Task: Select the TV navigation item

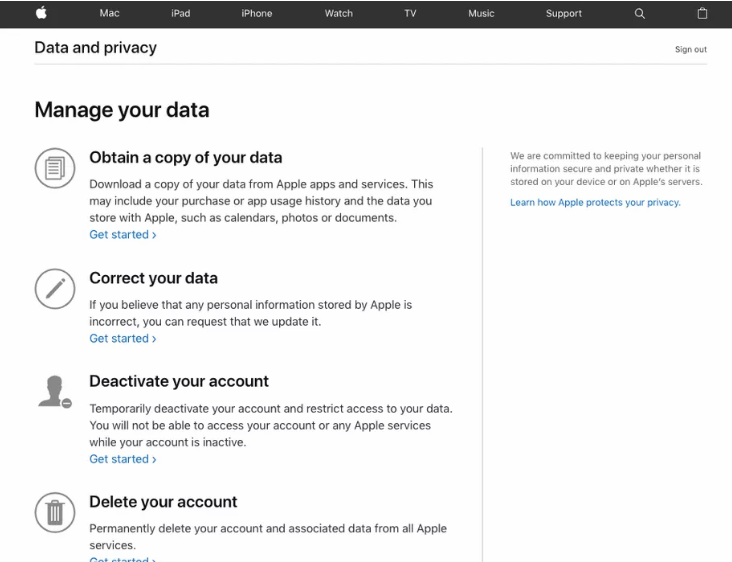Action: point(410,14)
